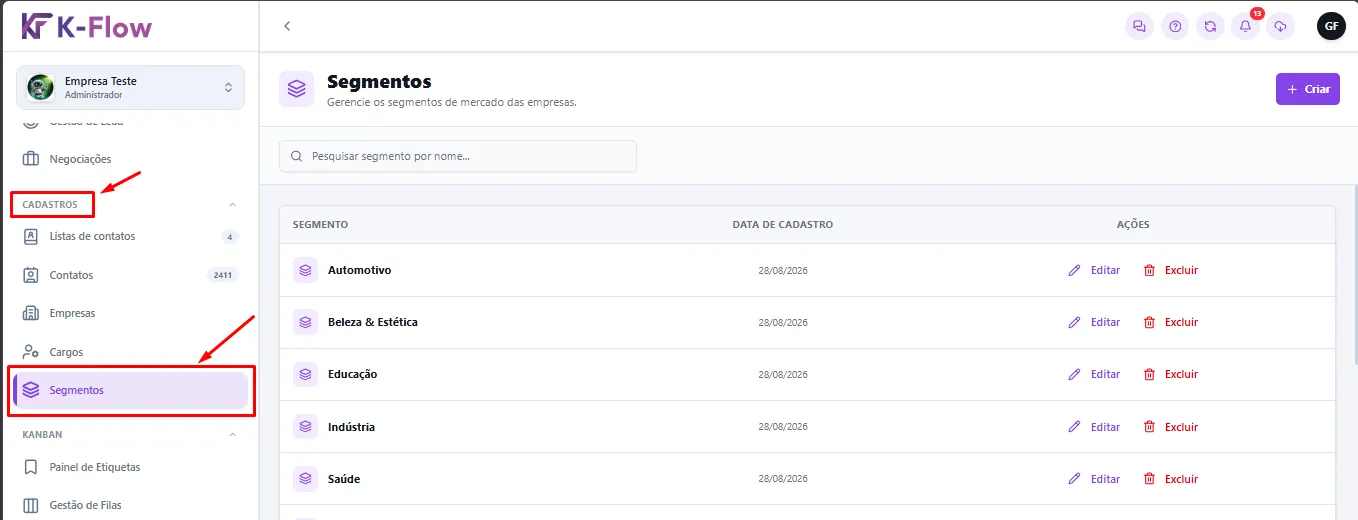
Task: Click the layers icon beside Beleza & Estética
Action: [x=305, y=322]
